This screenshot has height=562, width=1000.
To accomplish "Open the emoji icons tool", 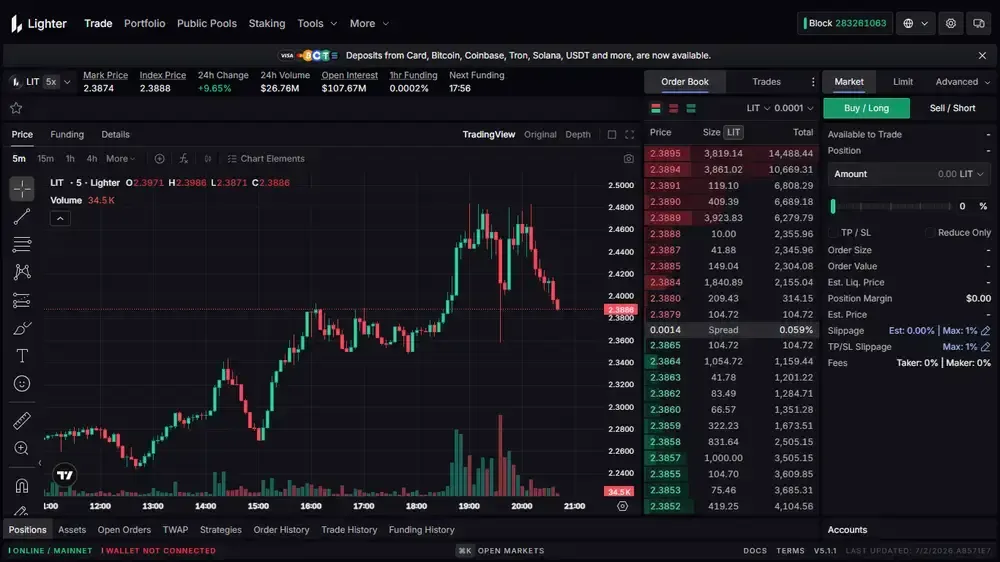I will 22,383.
